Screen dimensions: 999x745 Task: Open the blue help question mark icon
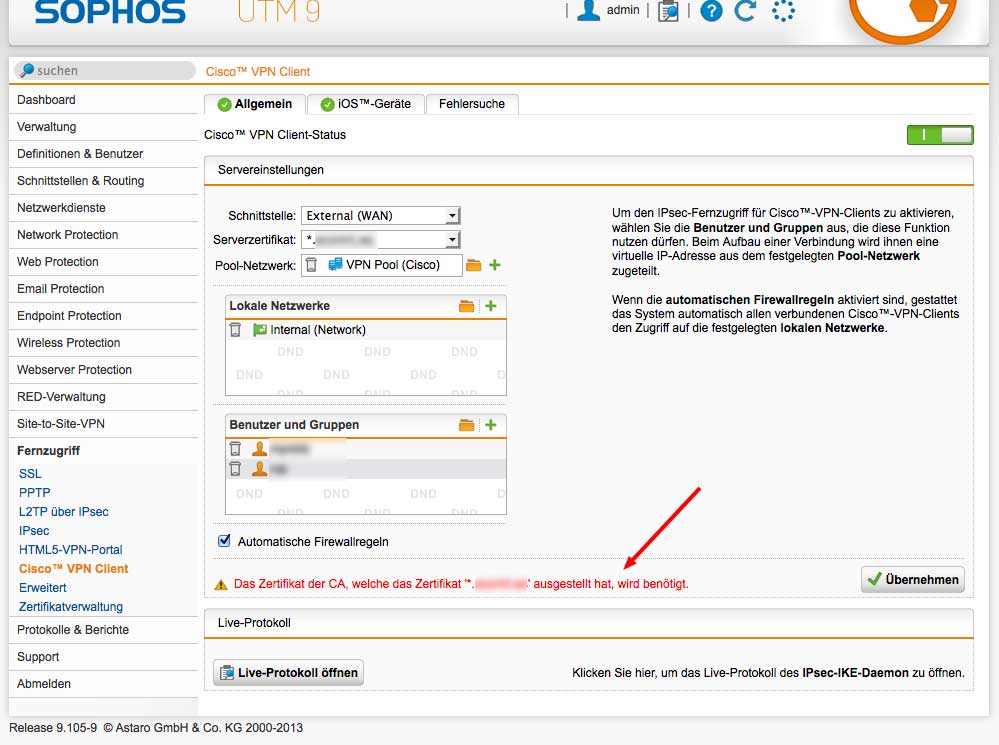tap(711, 11)
